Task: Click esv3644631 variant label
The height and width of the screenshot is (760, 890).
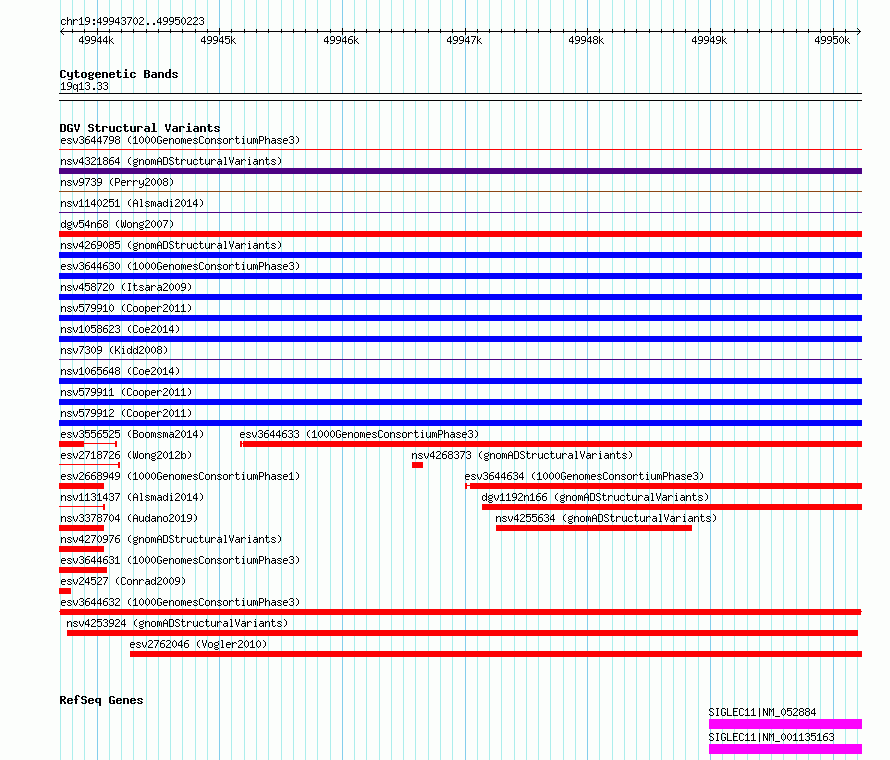Action: pos(180,560)
